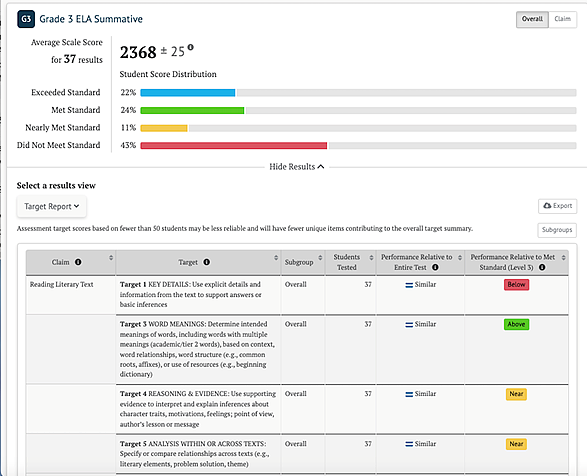Click the Similar icon in the Target 3 row
The image size is (587, 476).
(409, 325)
